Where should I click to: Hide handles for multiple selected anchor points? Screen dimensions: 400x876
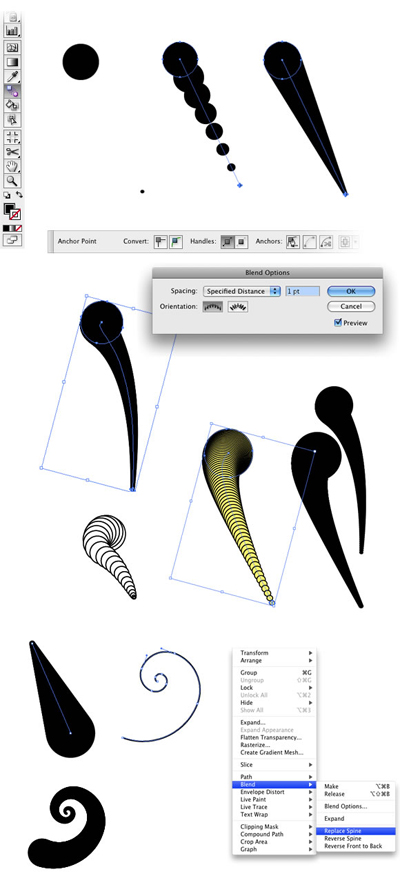click(241, 241)
